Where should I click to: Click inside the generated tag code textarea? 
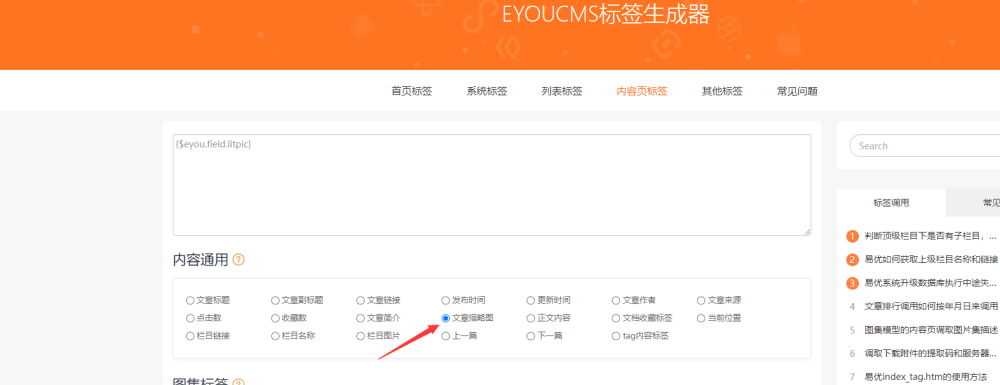pyautogui.click(x=492, y=185)
